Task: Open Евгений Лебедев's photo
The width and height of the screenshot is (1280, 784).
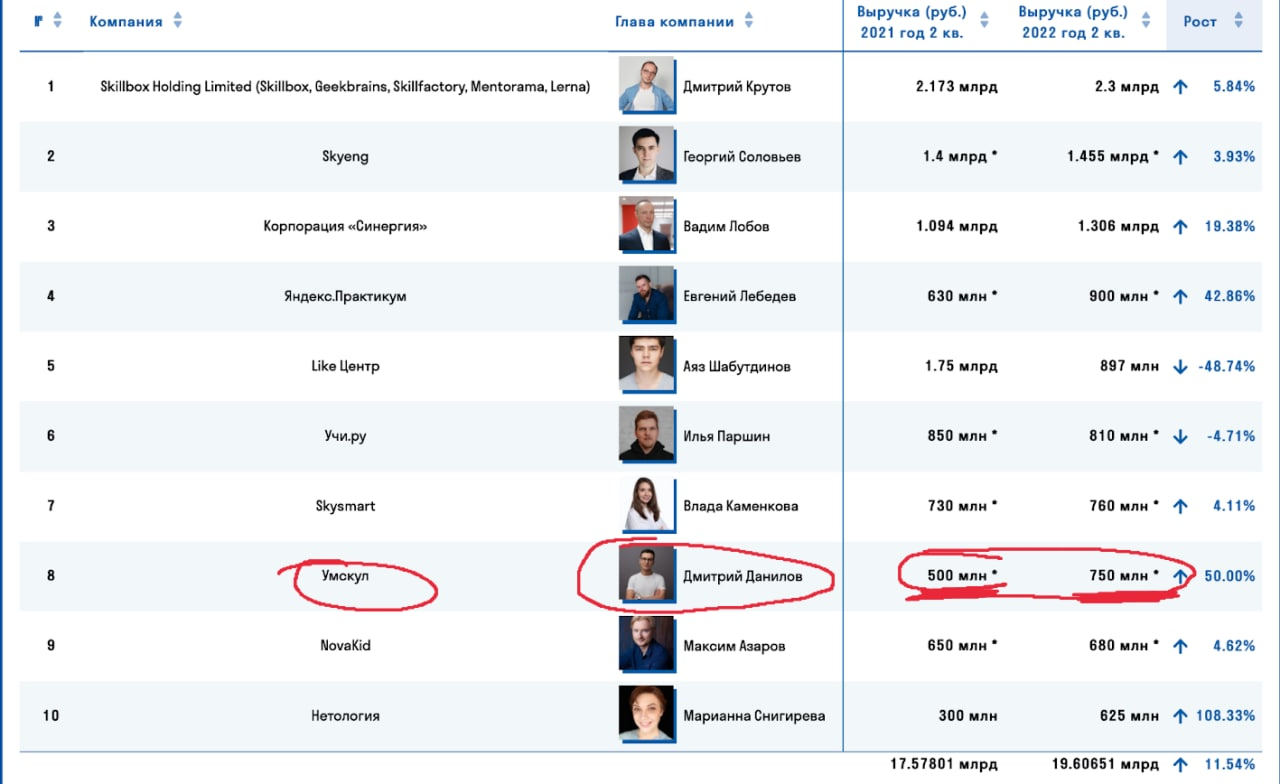Action: pyautogui.click(x=646, y=294)
